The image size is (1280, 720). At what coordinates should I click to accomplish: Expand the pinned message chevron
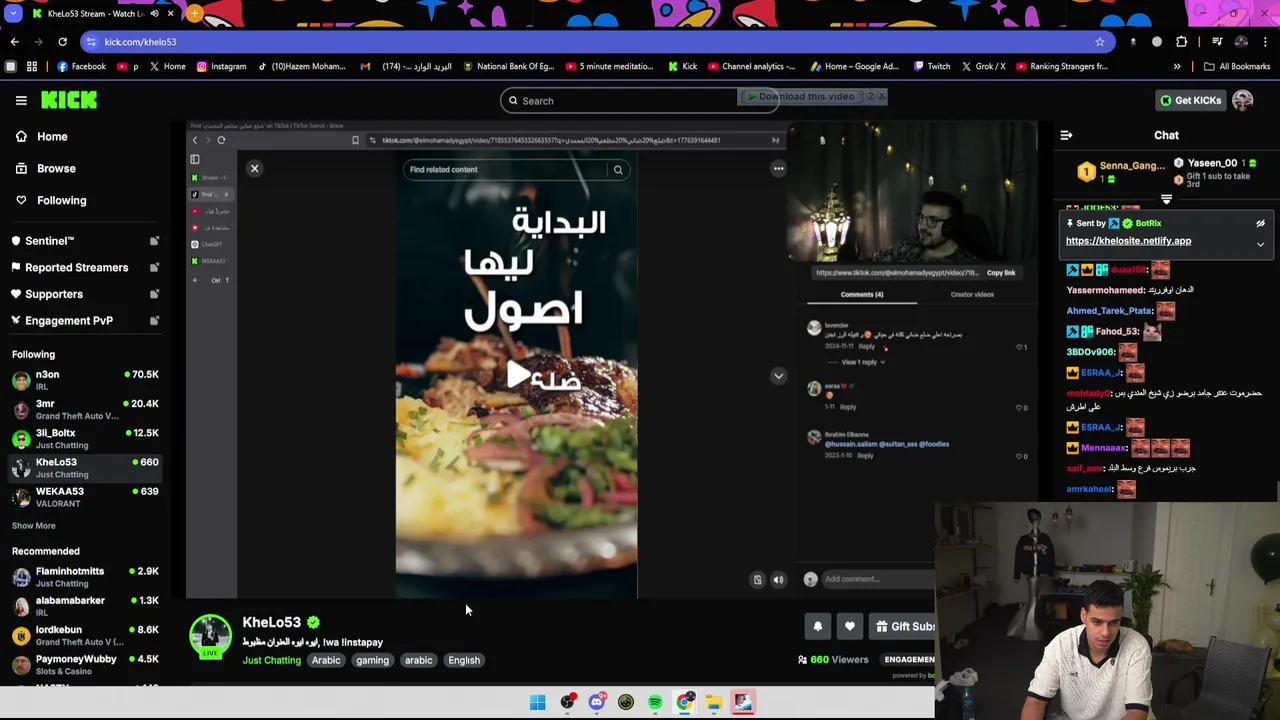point(1260,244)
